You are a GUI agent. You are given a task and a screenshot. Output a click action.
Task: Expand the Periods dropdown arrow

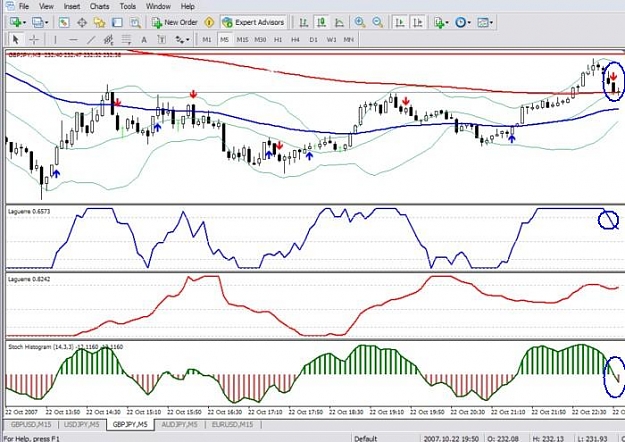coord(469,23)
